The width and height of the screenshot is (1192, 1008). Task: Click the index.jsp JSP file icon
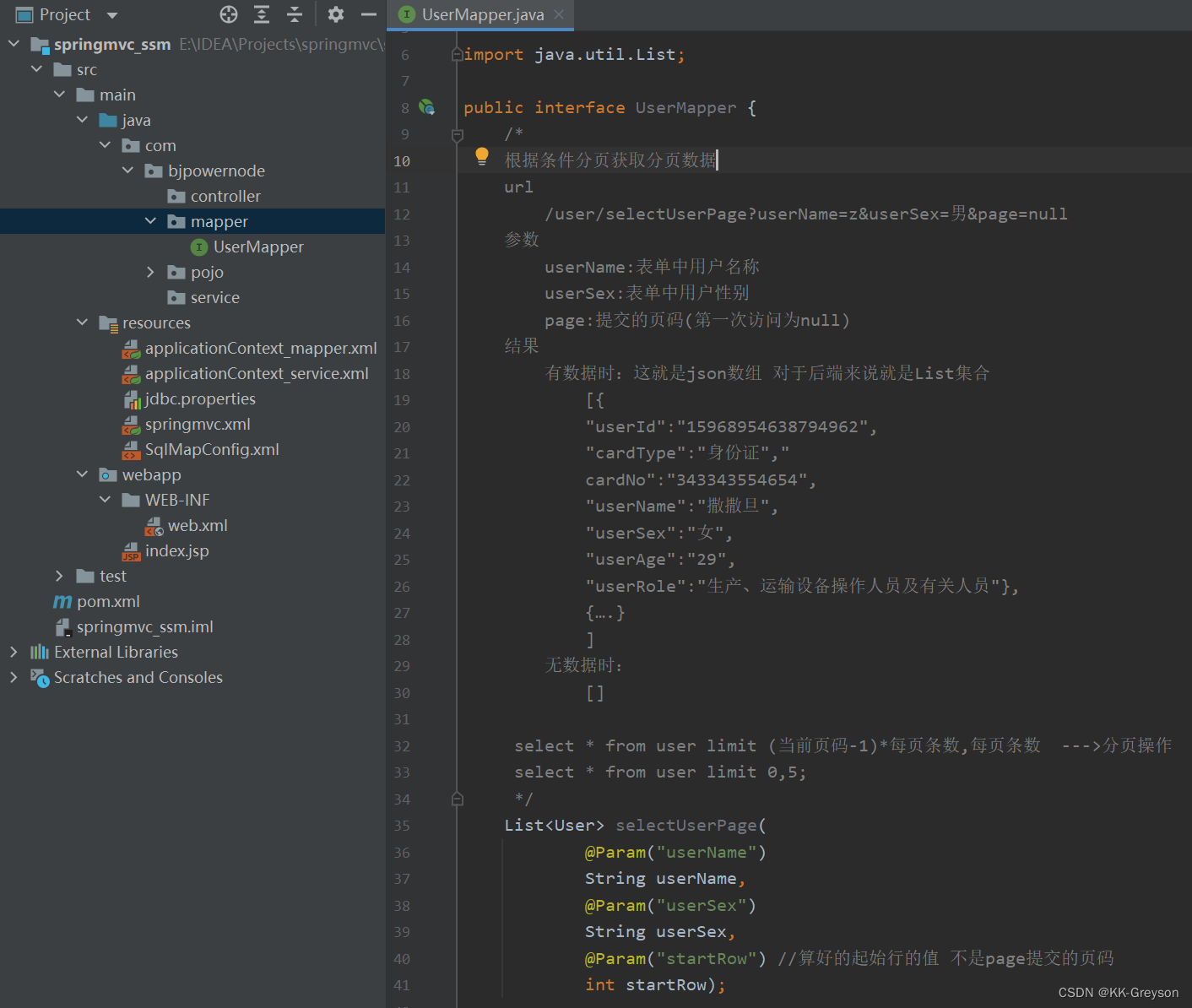point(131,551)
